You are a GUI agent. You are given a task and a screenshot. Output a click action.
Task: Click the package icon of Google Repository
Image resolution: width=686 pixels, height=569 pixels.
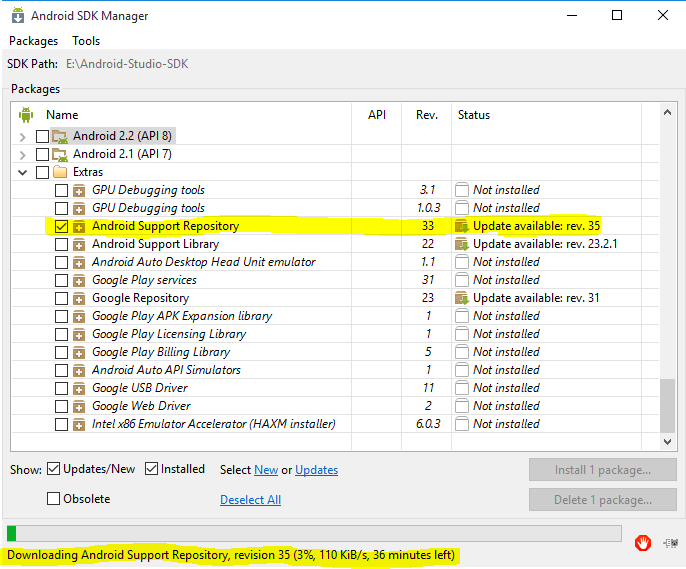click(79, 299)
